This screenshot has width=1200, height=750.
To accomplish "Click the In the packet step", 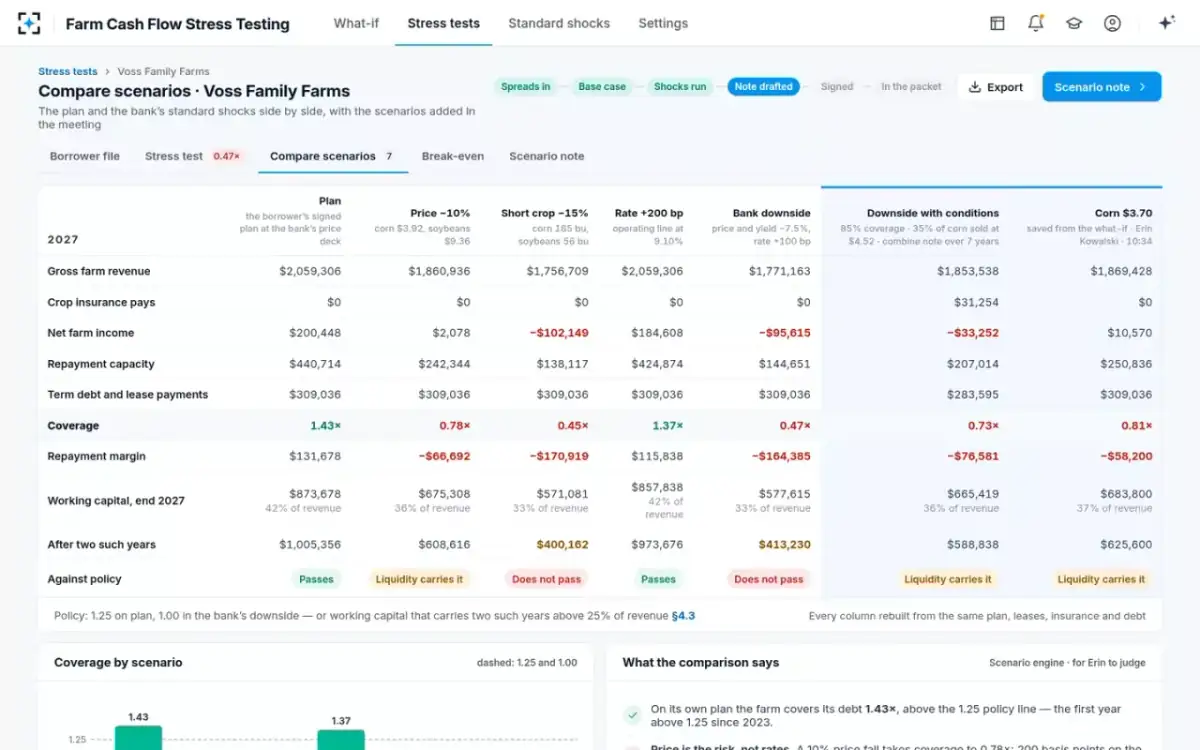I will [911, 87].
